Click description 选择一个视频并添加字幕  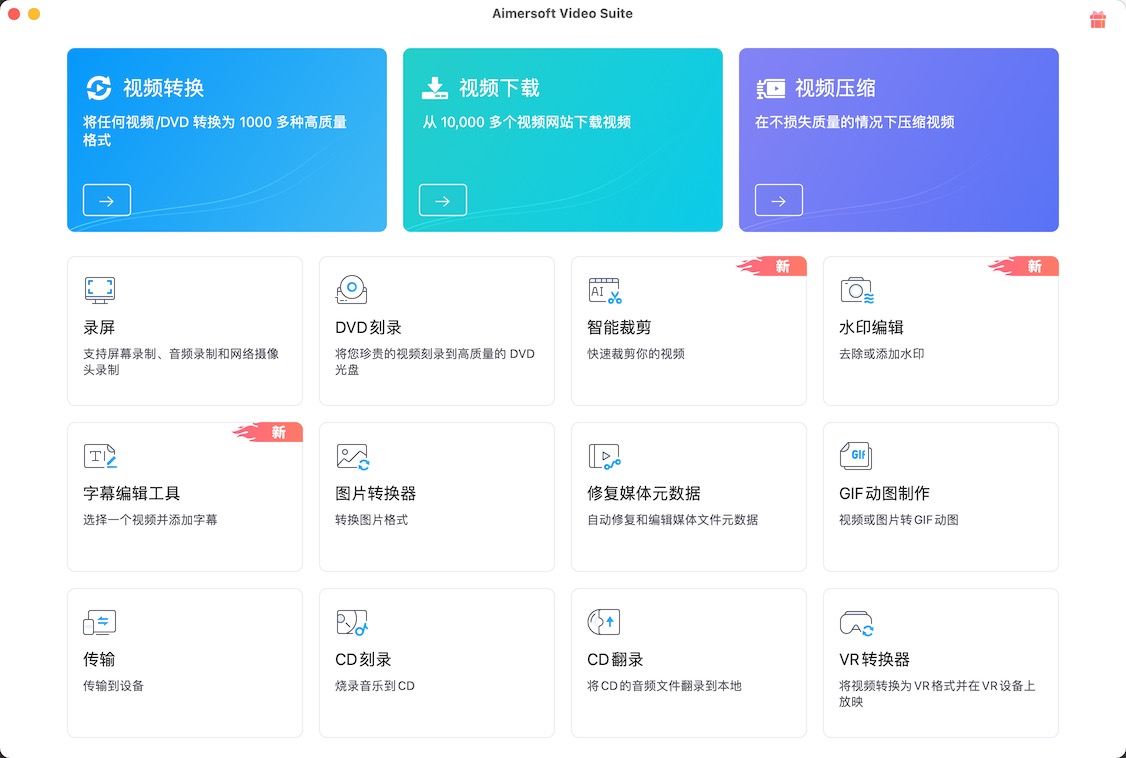point(150,520)
